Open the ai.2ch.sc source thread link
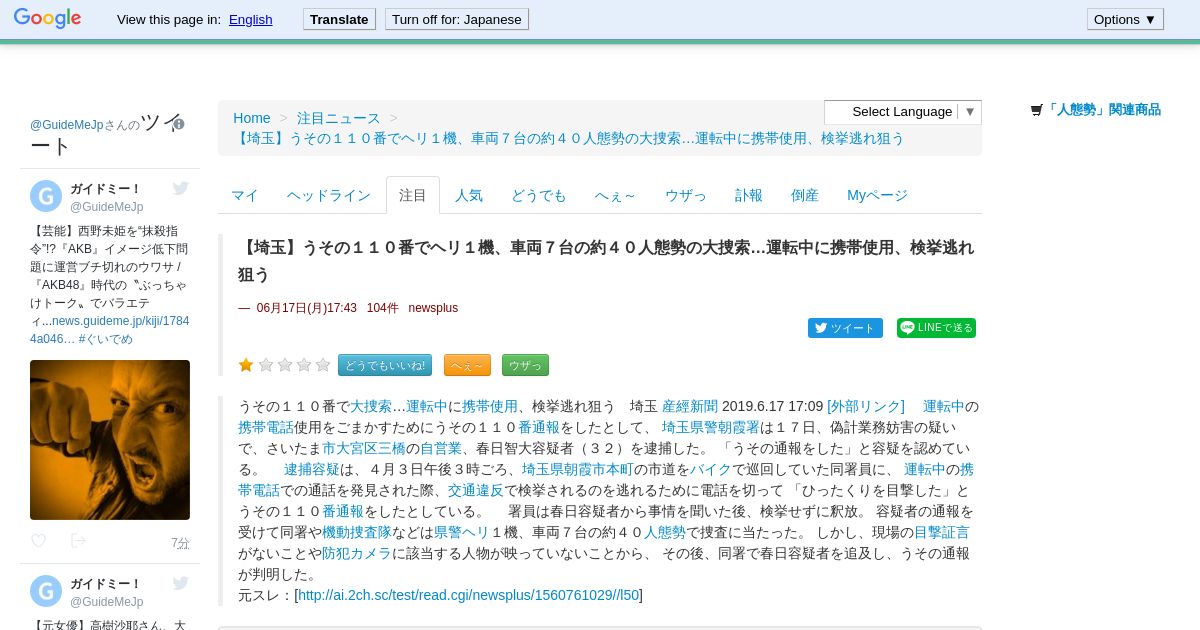The width and height of the screenshot is (1200, 630). click(468, 595)
